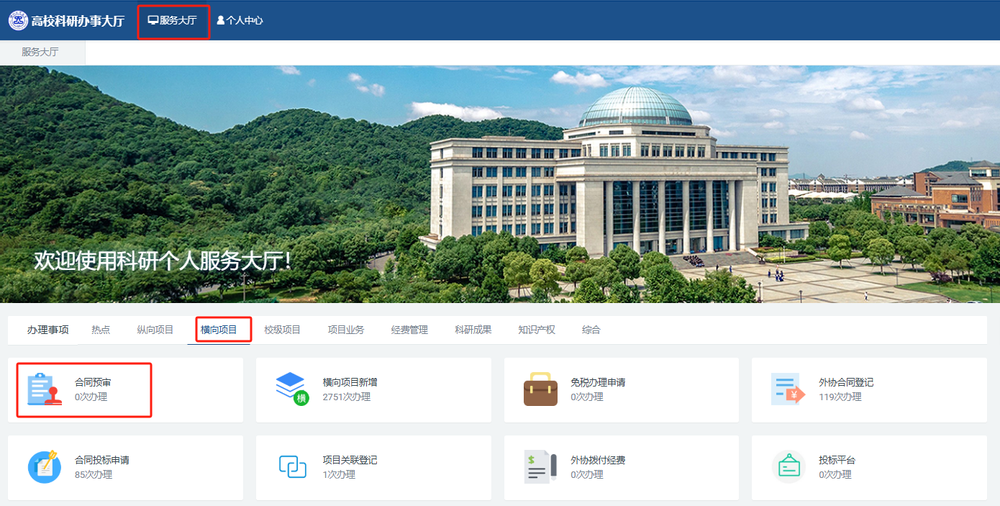Image resolution: width=1000 pixels, height=506 pixels.
Task: Click the 119次办理 count text
Action: pyautogui.click(x=840, y=397)
